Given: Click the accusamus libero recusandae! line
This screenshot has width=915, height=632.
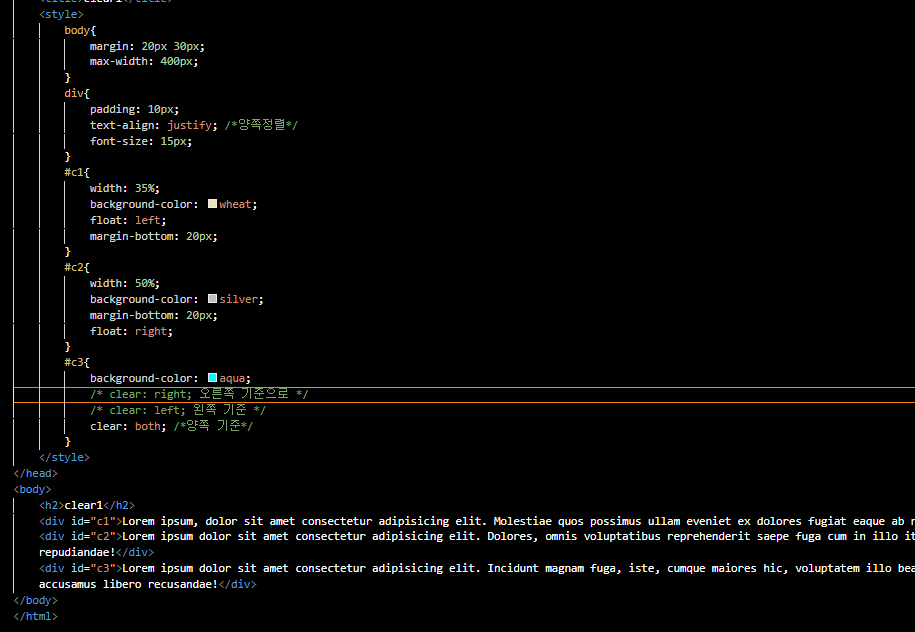Looking at the screenshot, I should click(148, 584).
